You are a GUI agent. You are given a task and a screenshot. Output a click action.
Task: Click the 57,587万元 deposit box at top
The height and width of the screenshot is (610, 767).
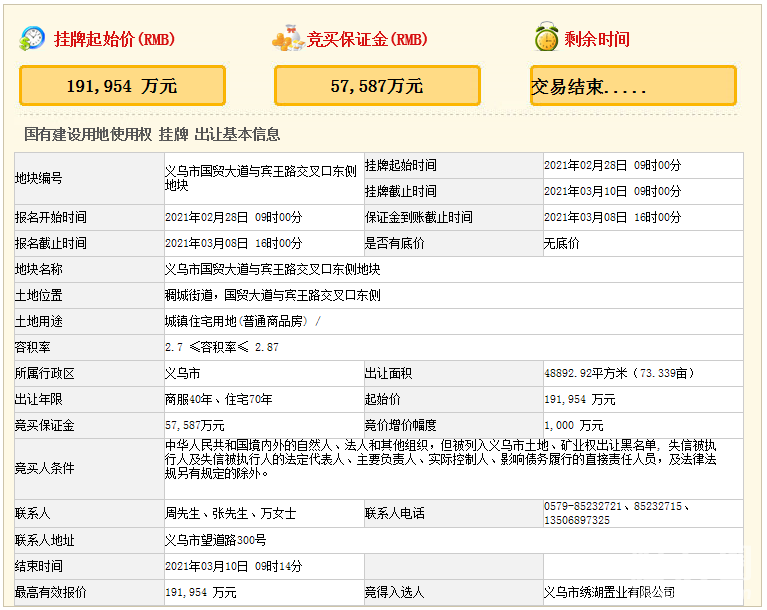pyautogui.click(x=377, y=86)
